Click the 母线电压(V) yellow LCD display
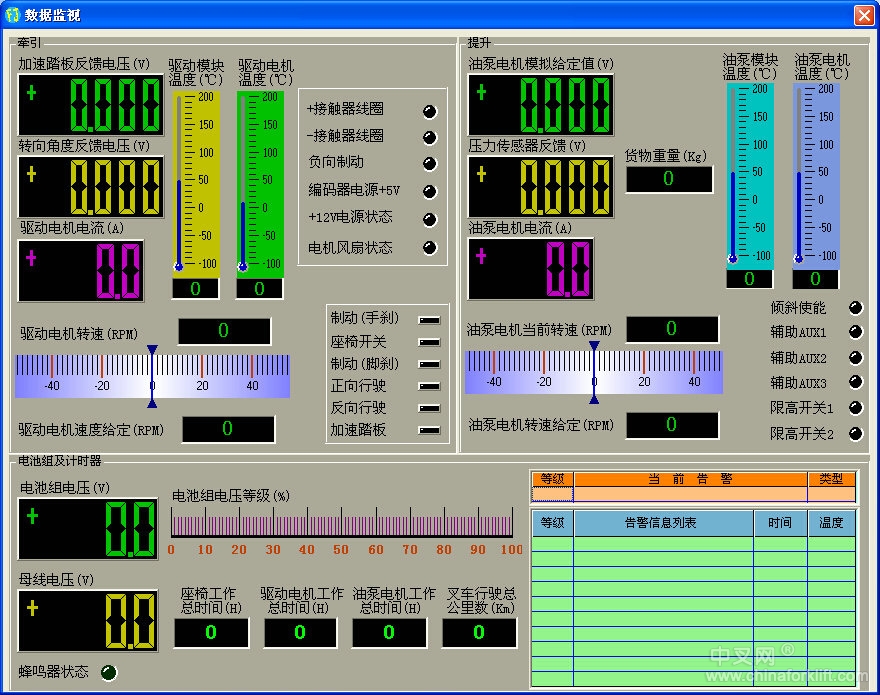The height and width of the screenshot is (695, 880). [88, 620]
